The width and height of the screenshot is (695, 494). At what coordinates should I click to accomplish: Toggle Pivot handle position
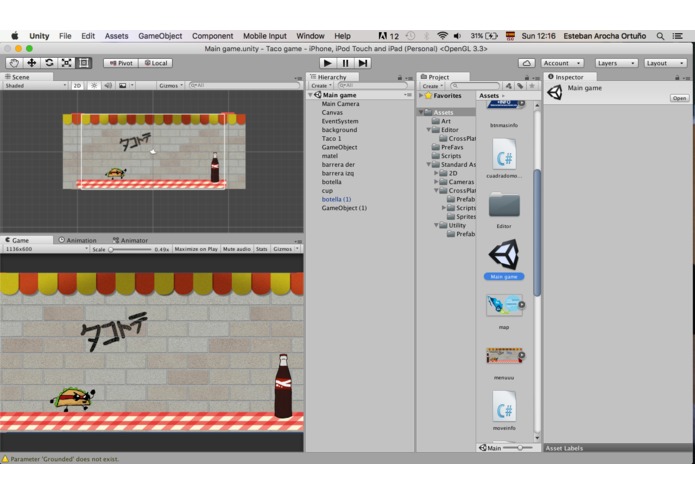(121, 63)
